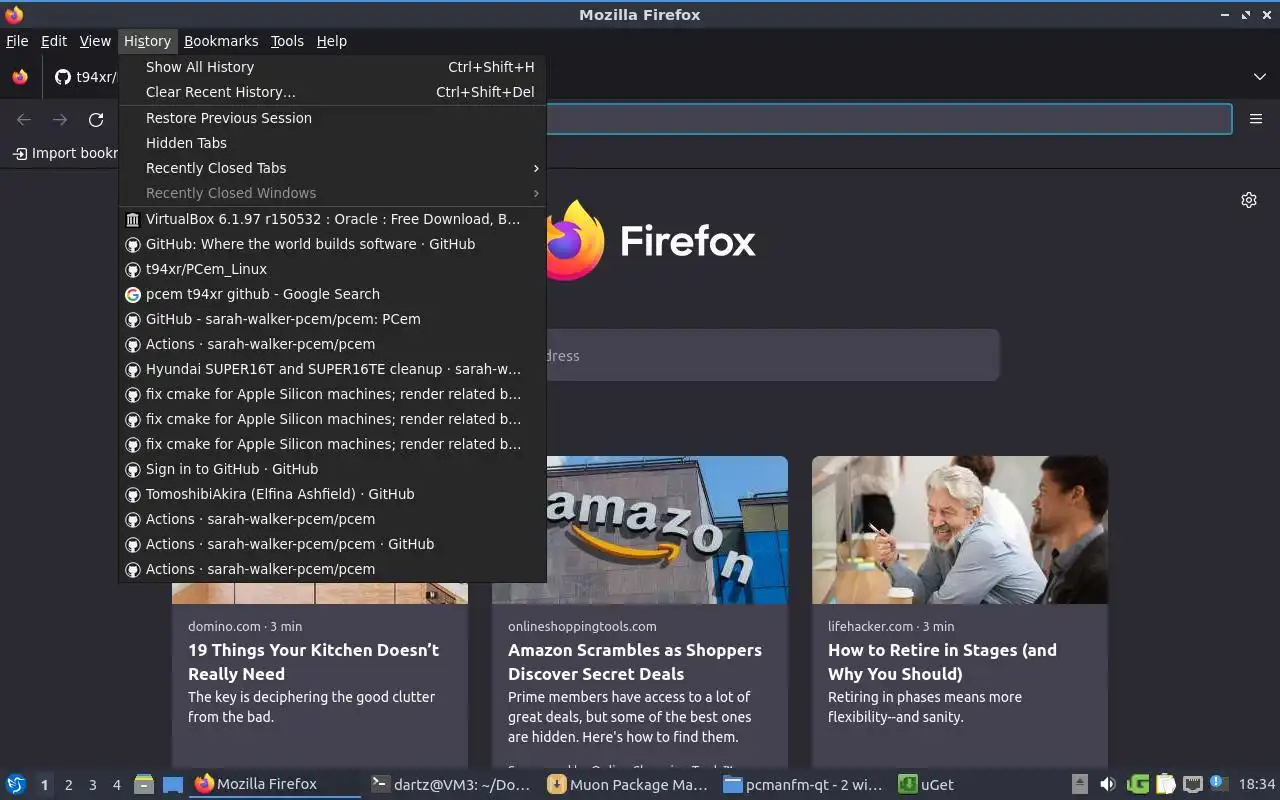Open 'pcem t94xr github - Google Search' entry
This screenshot has height=800, width=1280.
[332, 294]
